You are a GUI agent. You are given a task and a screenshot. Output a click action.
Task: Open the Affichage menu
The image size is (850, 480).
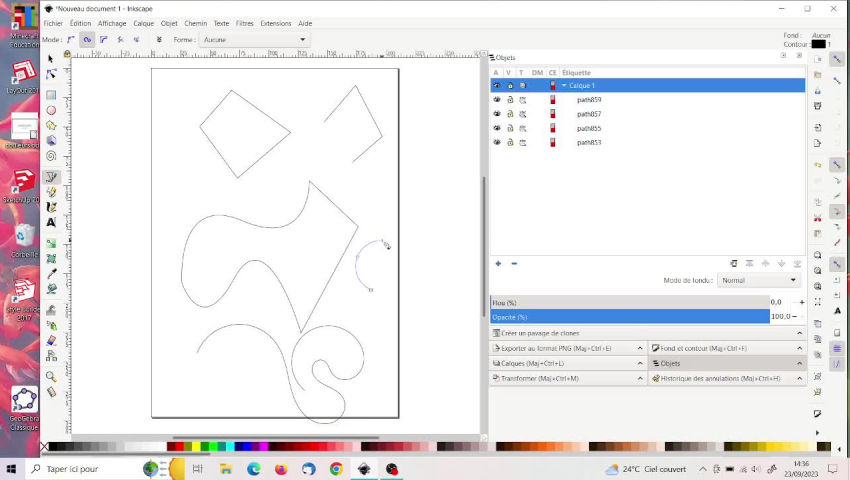[112, 23]
